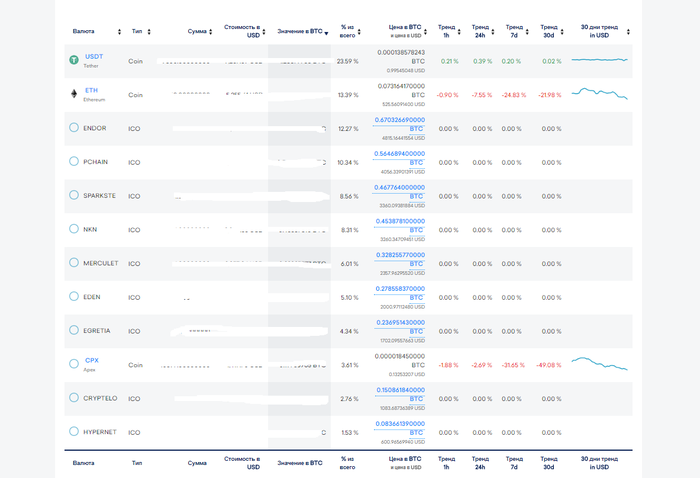Click the CRYPTELO currency name
This screenshot has height=478, width=700.
pyautogui.click(x=100, y=398)
